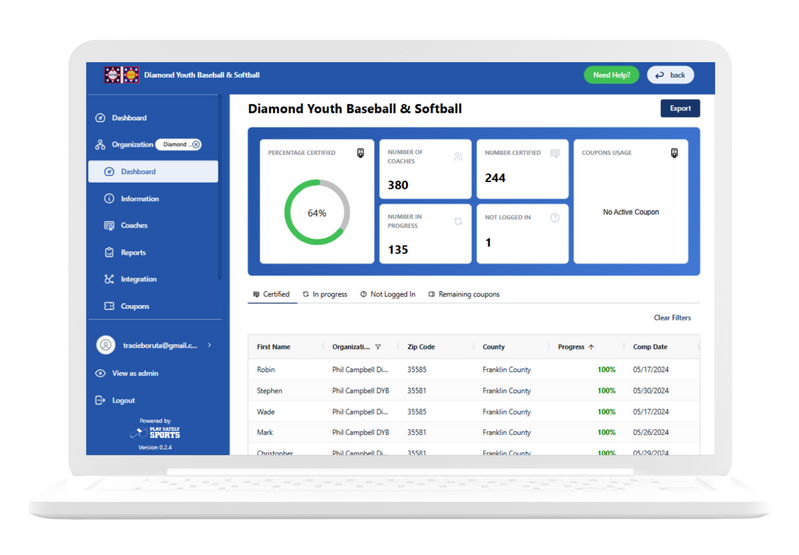Open the Not Logged In tab

(387, 295)
